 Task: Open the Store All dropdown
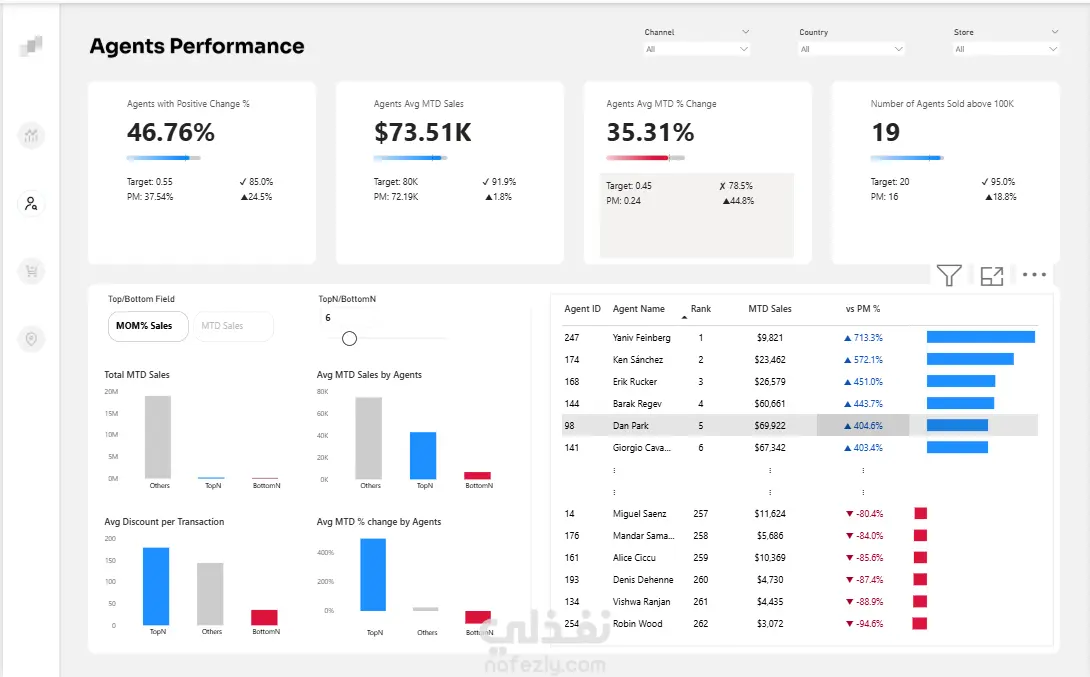coord(1006,49)
